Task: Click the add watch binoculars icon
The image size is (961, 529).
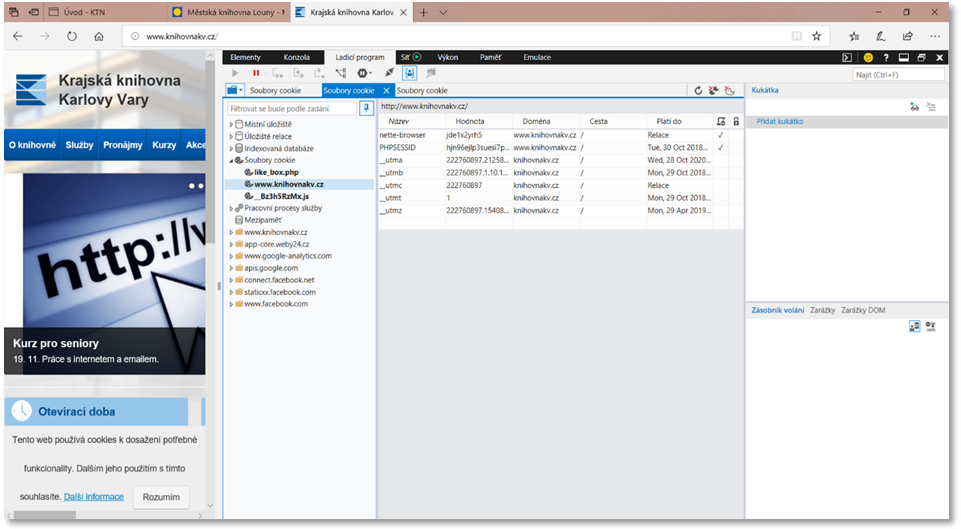Action: point(914,107)
